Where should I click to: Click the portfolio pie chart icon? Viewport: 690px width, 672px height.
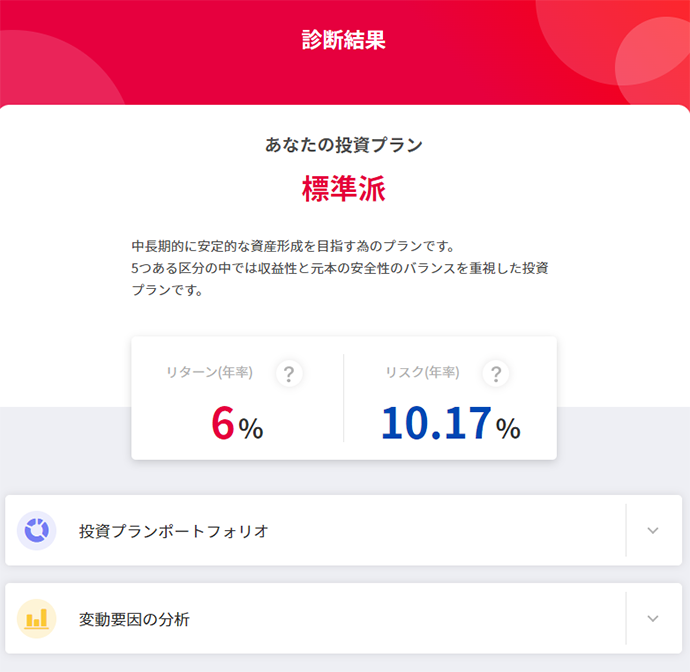pyautogui.click(x=37, y=531)
